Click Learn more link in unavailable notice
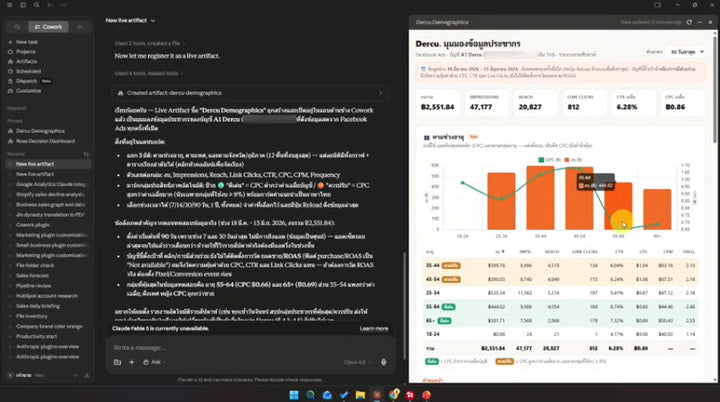This screenshot has width=720, height=402. [373, 328]
